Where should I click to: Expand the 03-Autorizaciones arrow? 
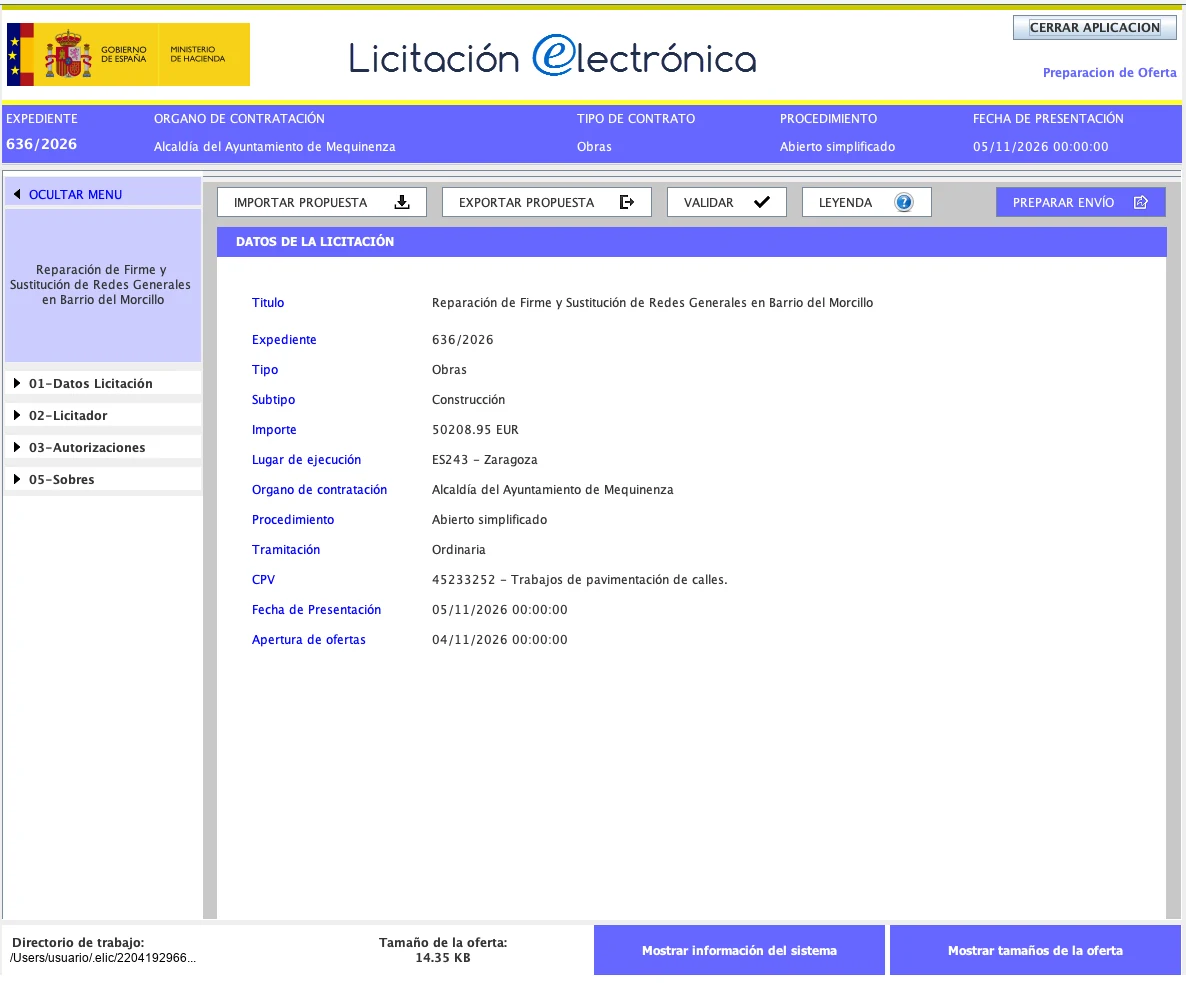click(x=17, y=447)
